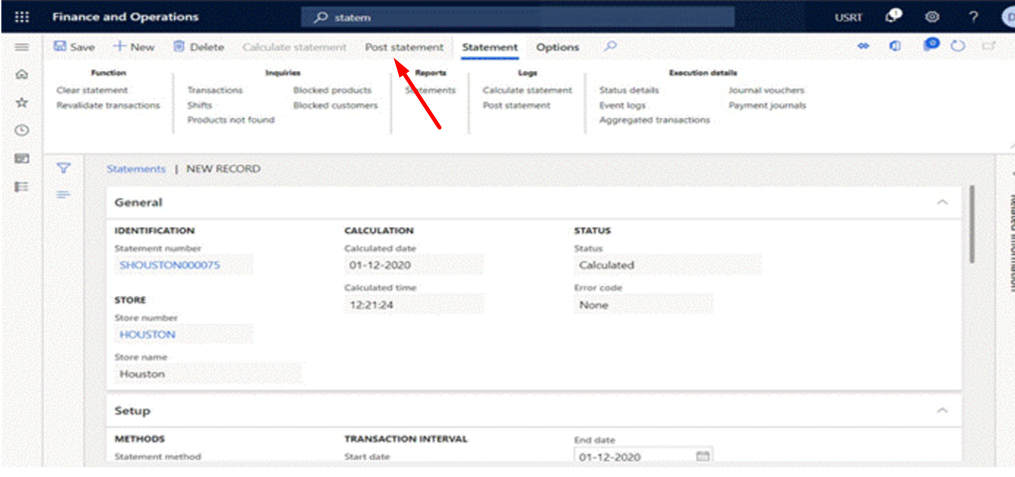1015x477 pixels.
Task: Go back to Statements breadcrumb link
Action: [136, 169]
